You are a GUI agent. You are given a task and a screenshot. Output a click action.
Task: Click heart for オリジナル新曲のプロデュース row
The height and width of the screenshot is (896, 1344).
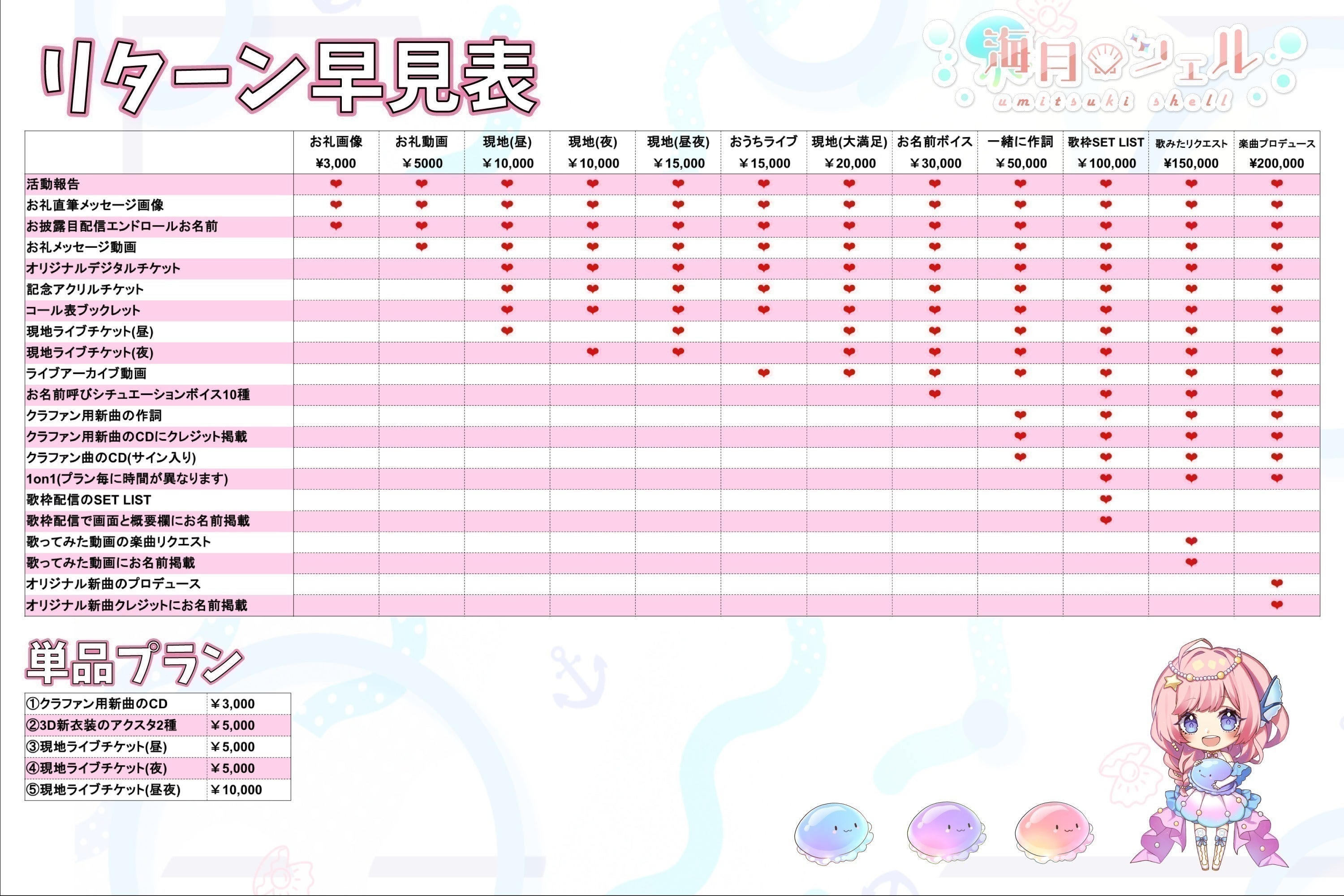pyautogui.click(x=1276, y=583)
